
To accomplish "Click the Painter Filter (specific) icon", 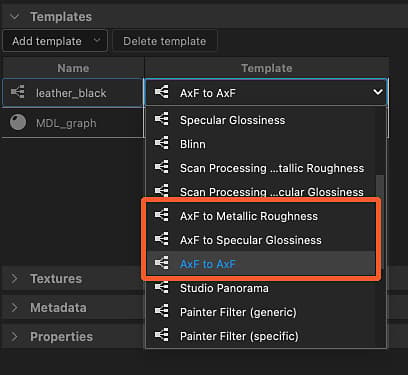I will pyautogui.click(x=162, y=335).
